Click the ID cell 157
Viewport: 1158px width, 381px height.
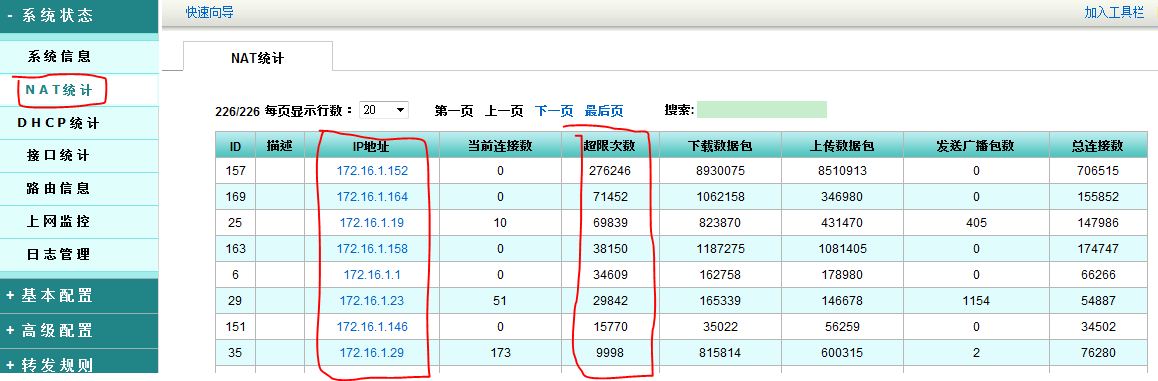click(x=236, y=171)
